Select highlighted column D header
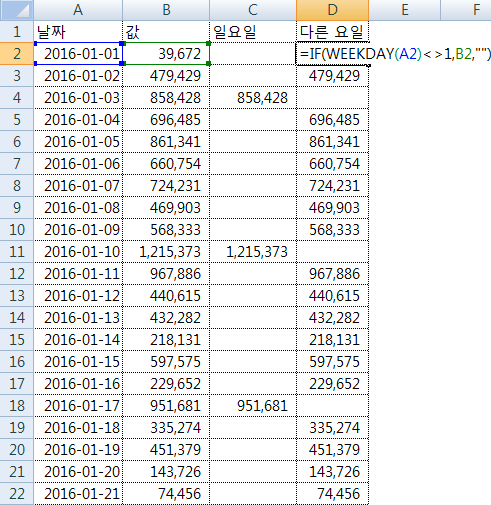 (x=332, y=10)
